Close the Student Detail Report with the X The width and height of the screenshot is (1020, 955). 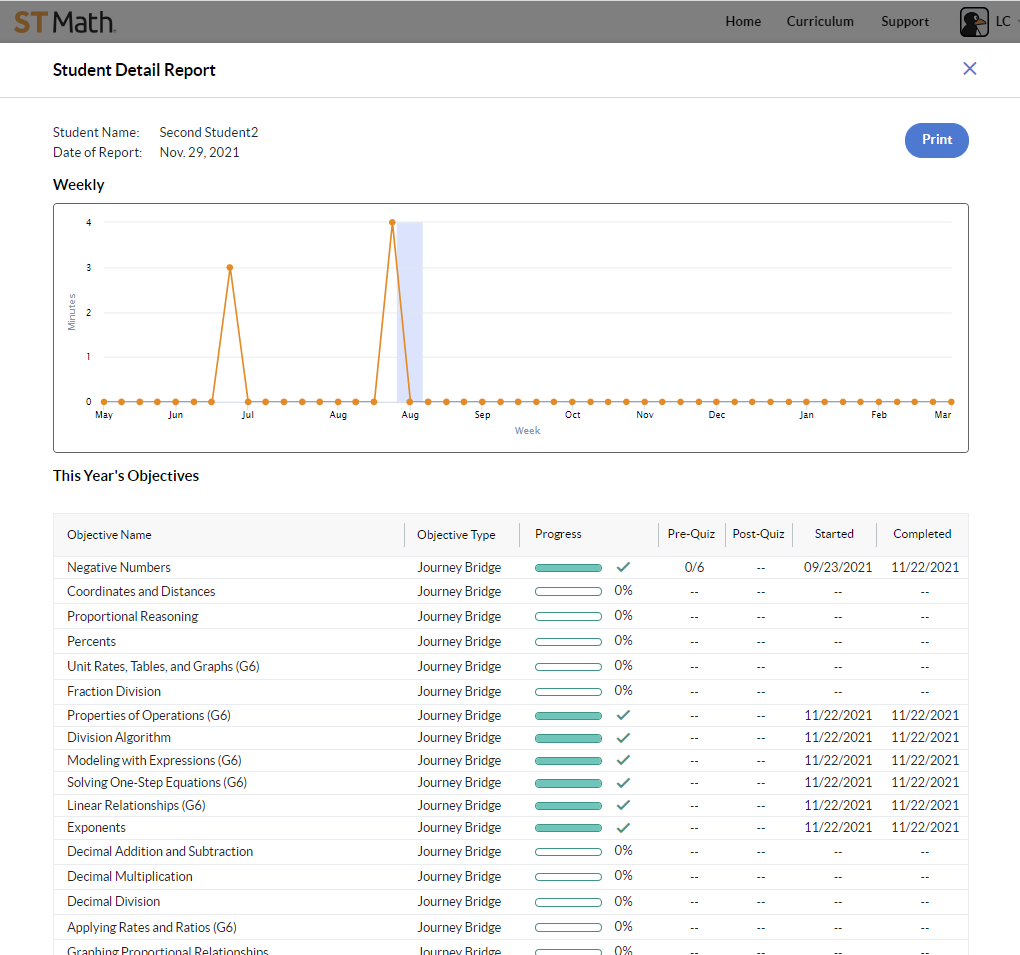(x=969, y=68)
